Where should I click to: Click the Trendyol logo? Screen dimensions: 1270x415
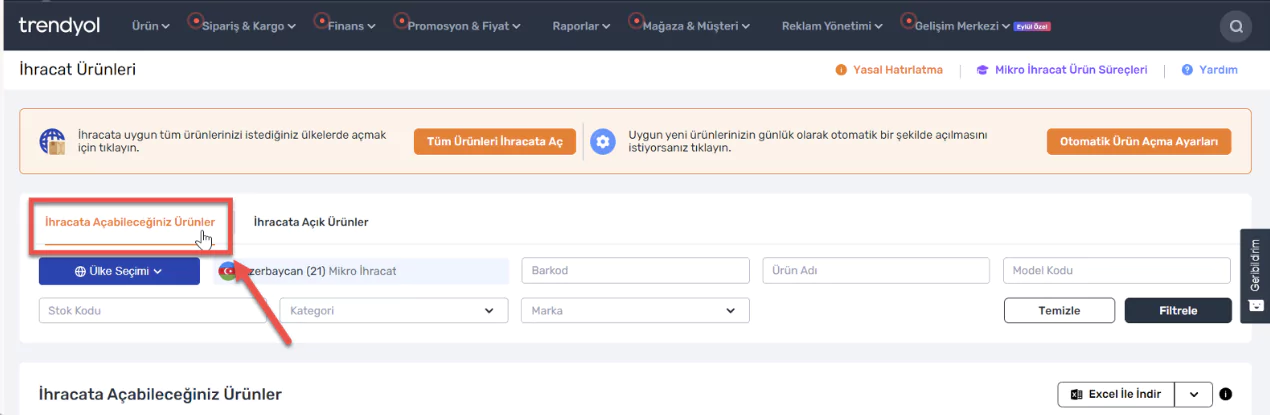coord(59,25)
